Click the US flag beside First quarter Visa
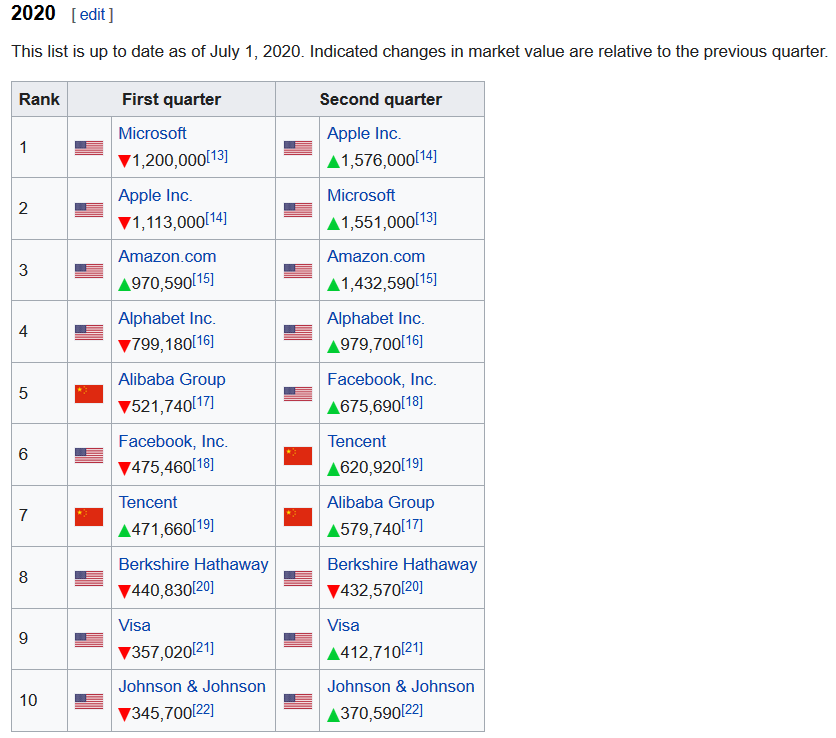Screen dimensions: 836x738 pos(89,639)
